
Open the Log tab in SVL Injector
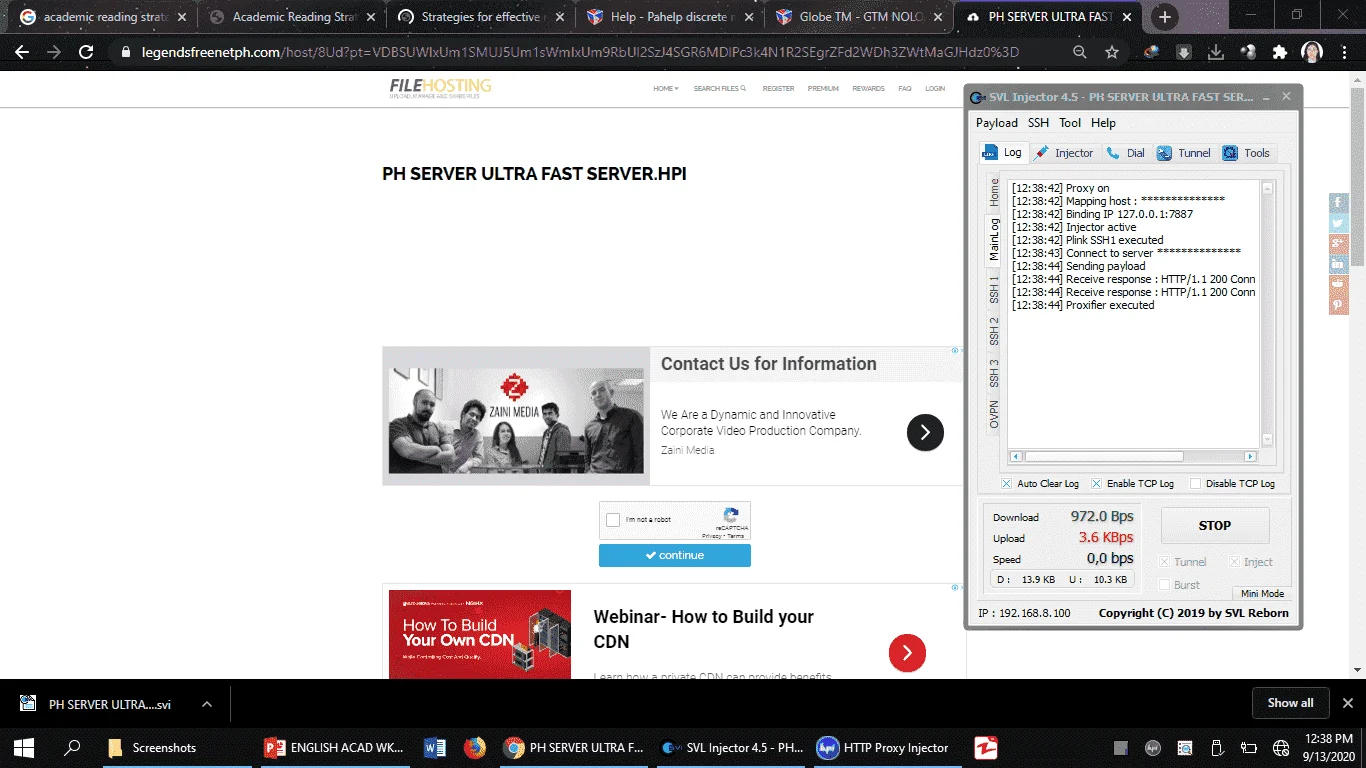(x=1003, y=153)
